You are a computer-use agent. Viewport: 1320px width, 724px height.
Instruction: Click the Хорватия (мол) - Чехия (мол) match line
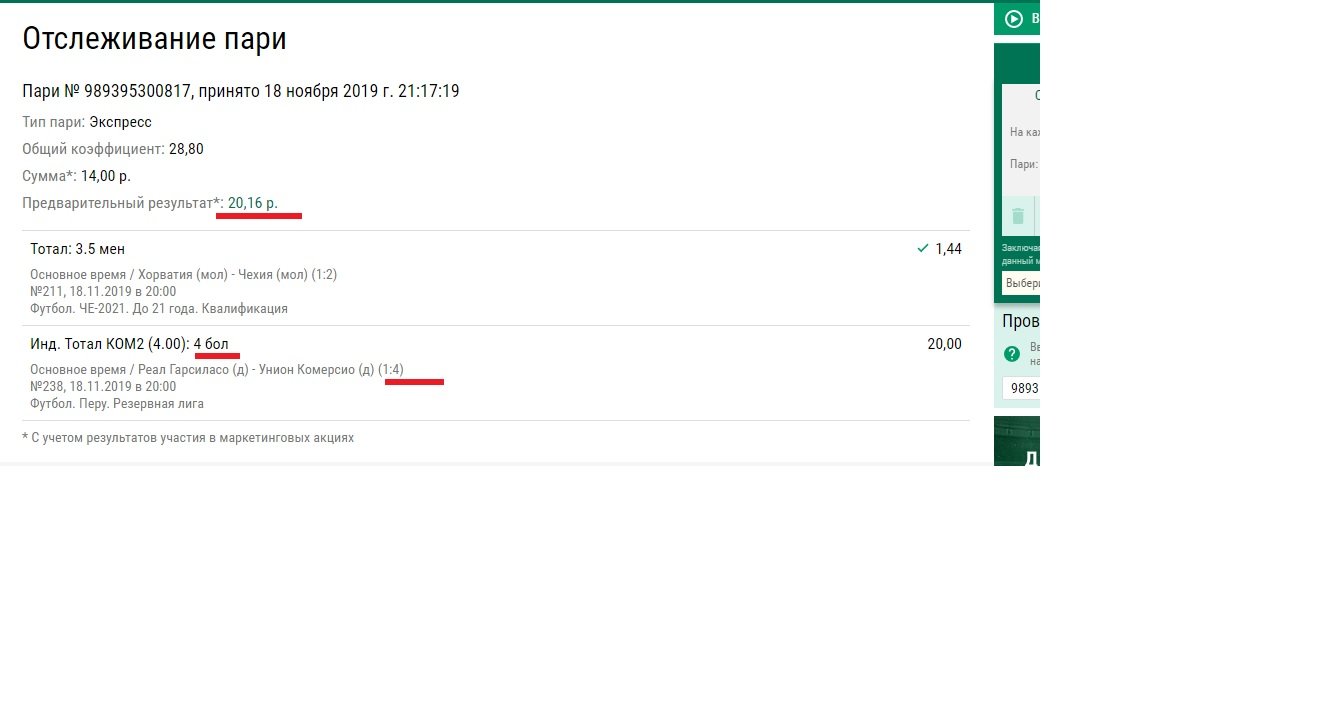pyautogui.click(x=183, y=274)
